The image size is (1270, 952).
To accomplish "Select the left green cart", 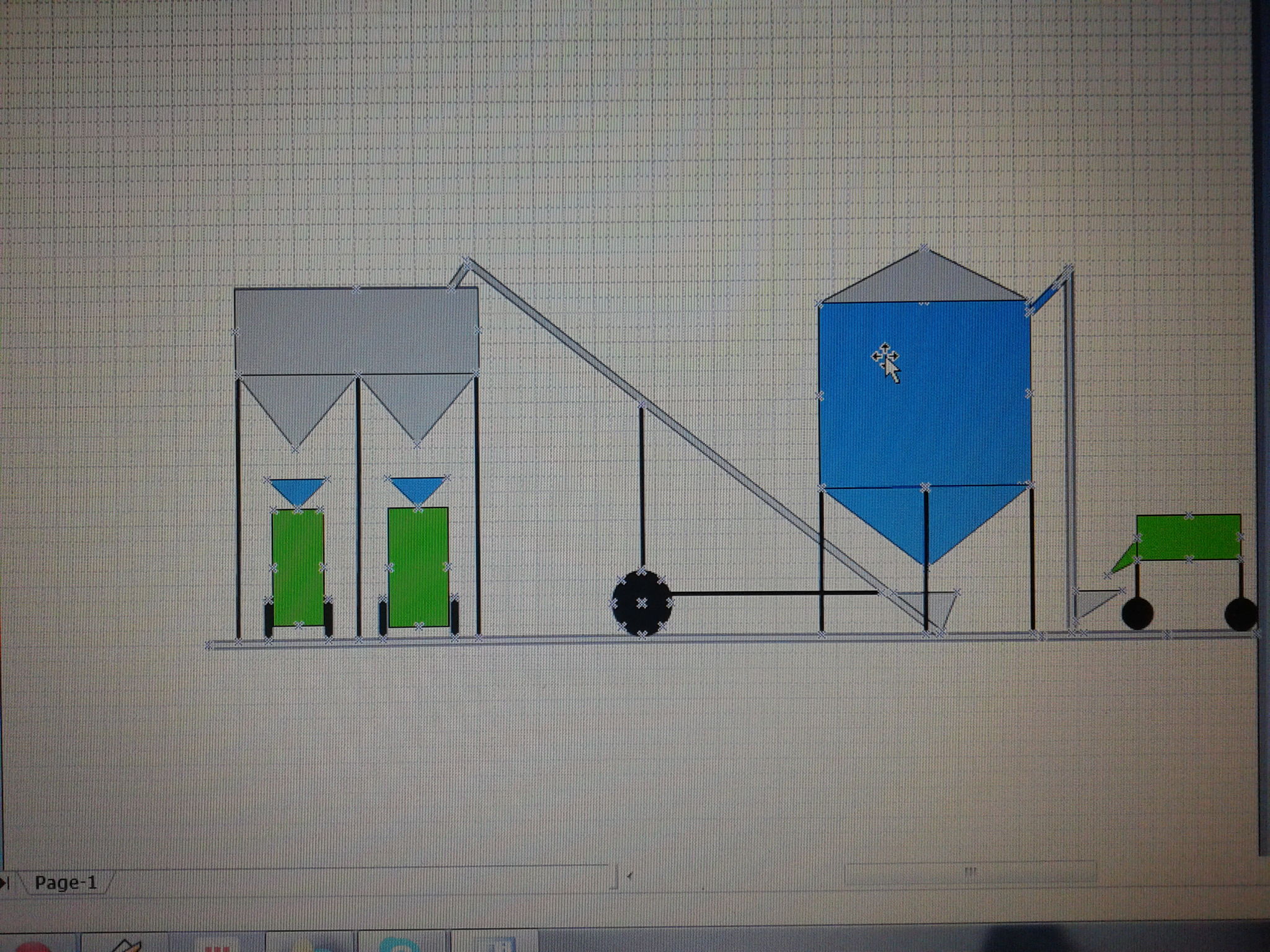I will point(298,567).
